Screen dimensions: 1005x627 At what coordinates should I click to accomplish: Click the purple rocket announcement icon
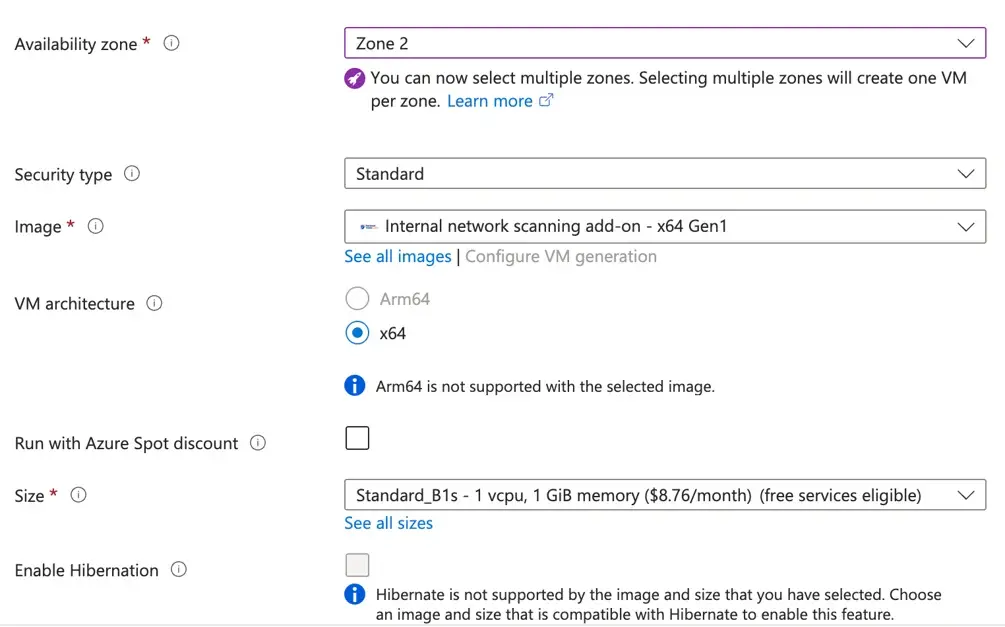pos(355,78)
